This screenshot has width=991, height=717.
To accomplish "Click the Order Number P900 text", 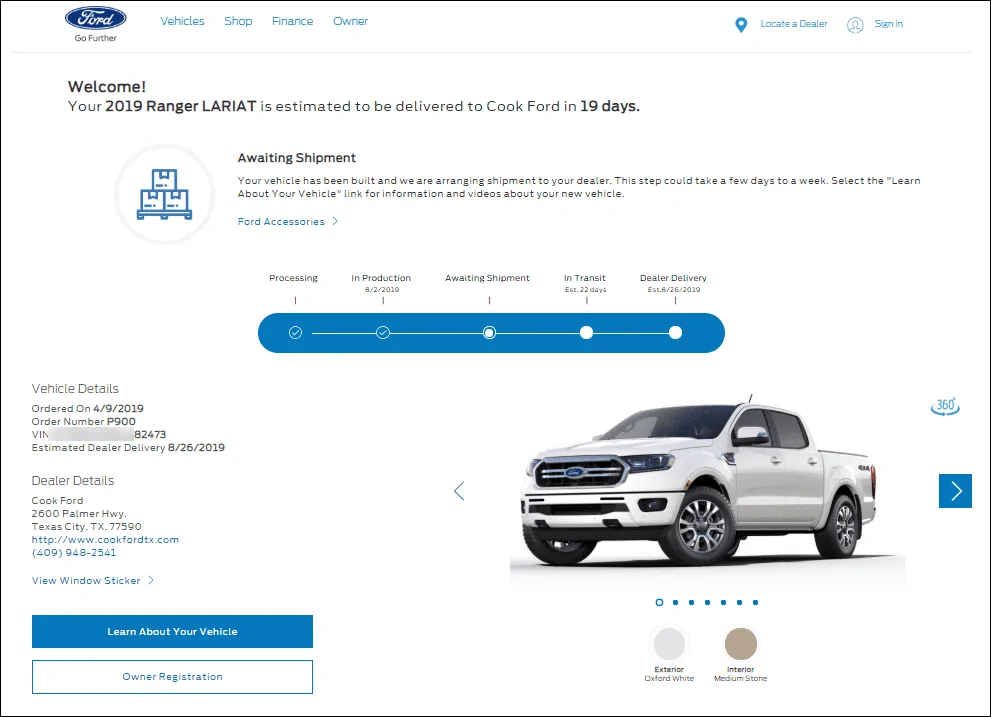I will click(83, 422).
